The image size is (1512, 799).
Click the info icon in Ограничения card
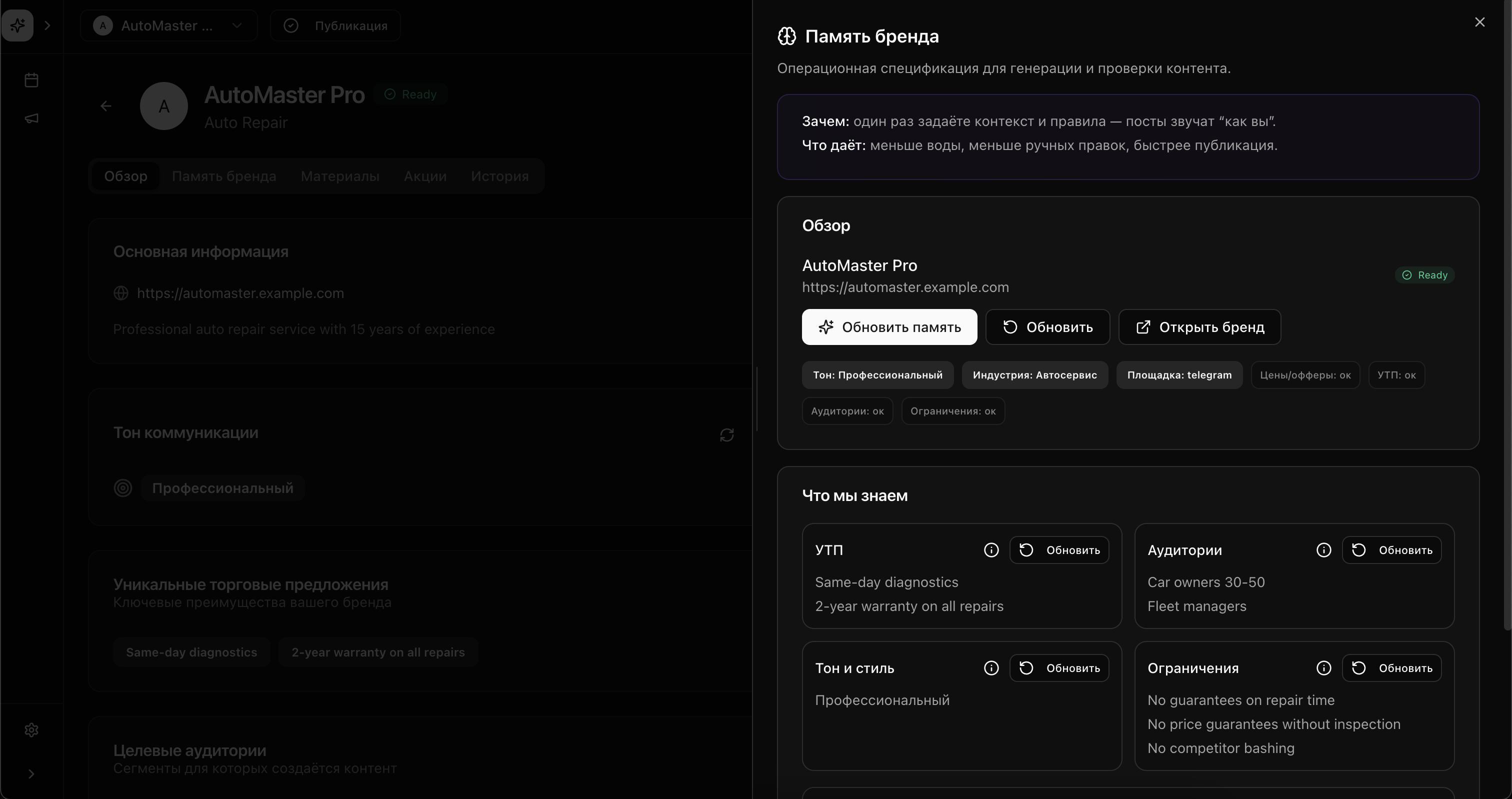click(1323, 668)
